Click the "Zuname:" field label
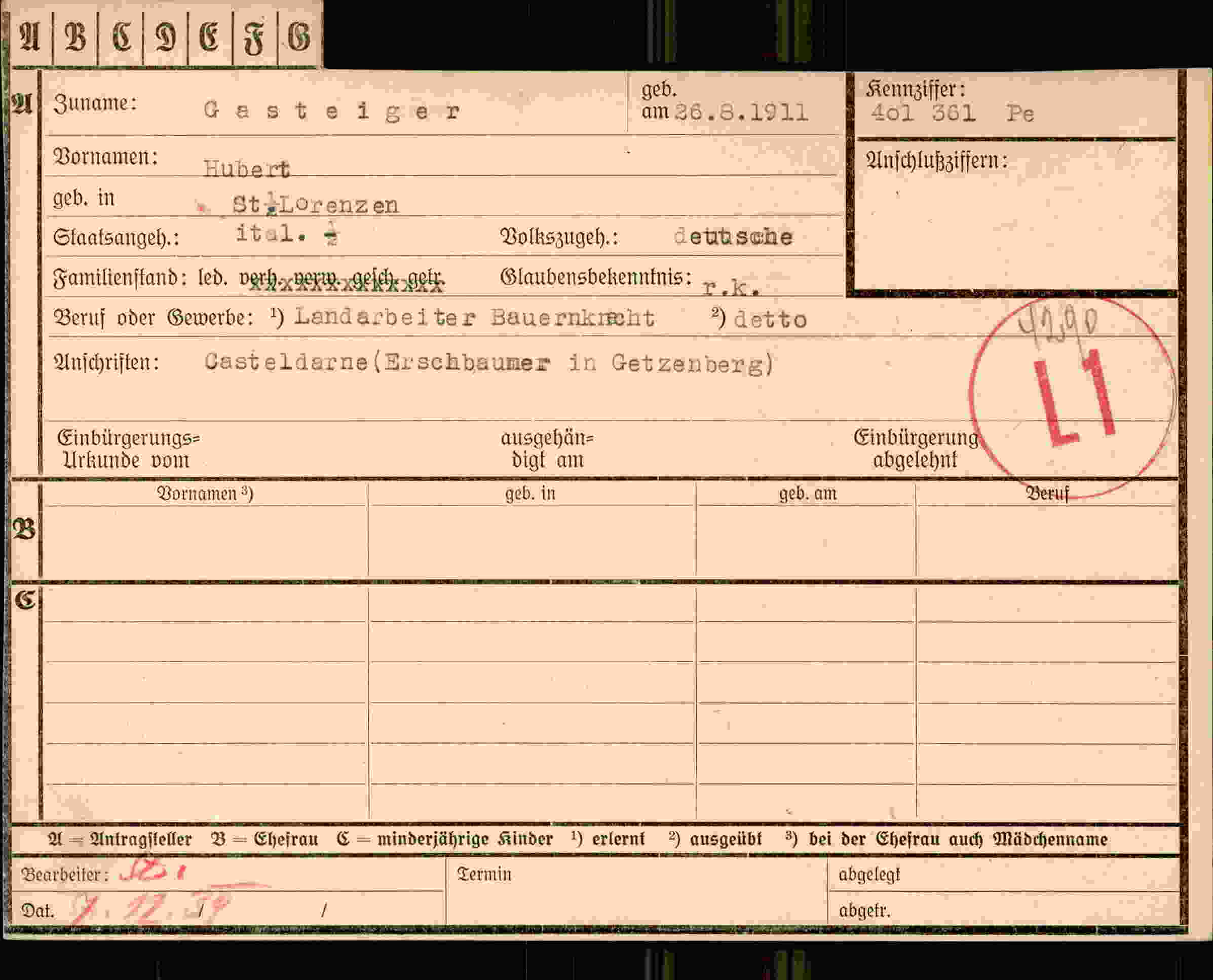The image size is (1213, 980). coord(95,104)
